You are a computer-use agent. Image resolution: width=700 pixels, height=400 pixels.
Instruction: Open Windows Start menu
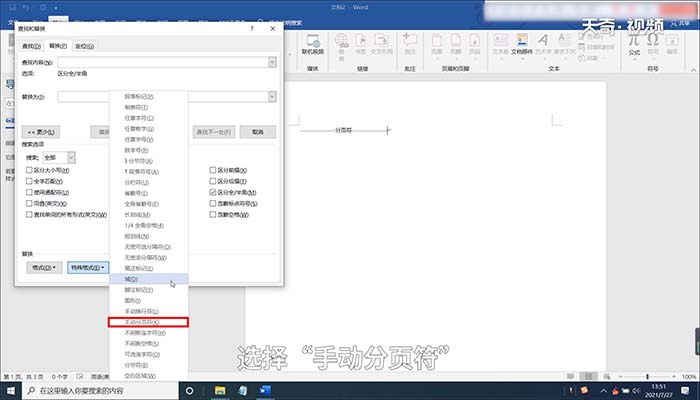coord(11,391)
